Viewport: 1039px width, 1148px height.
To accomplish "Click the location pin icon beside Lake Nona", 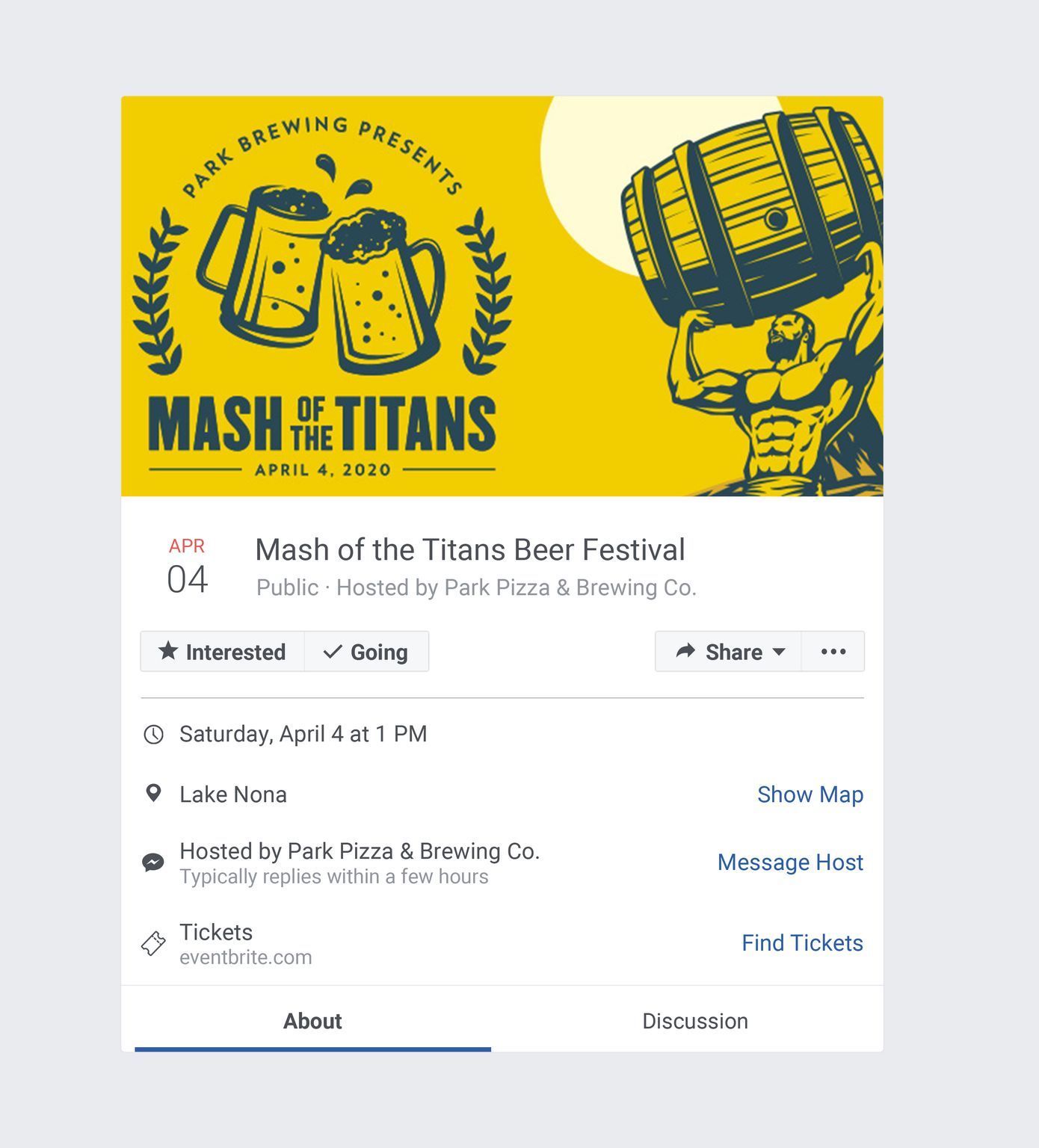I will (152, 794).
